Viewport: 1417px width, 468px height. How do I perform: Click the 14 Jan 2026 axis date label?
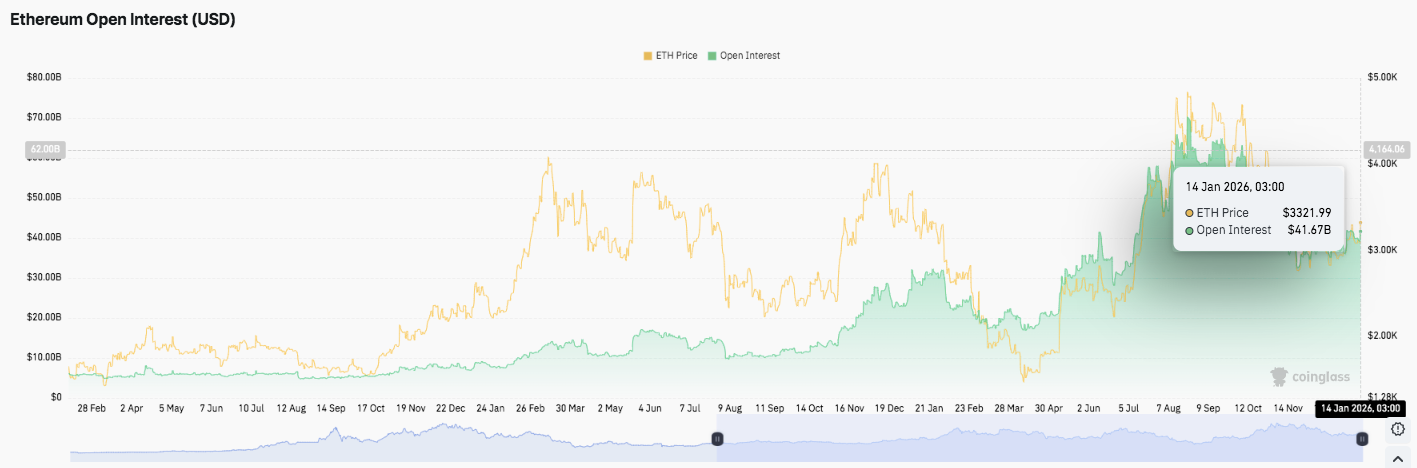tap(1361, 408)
